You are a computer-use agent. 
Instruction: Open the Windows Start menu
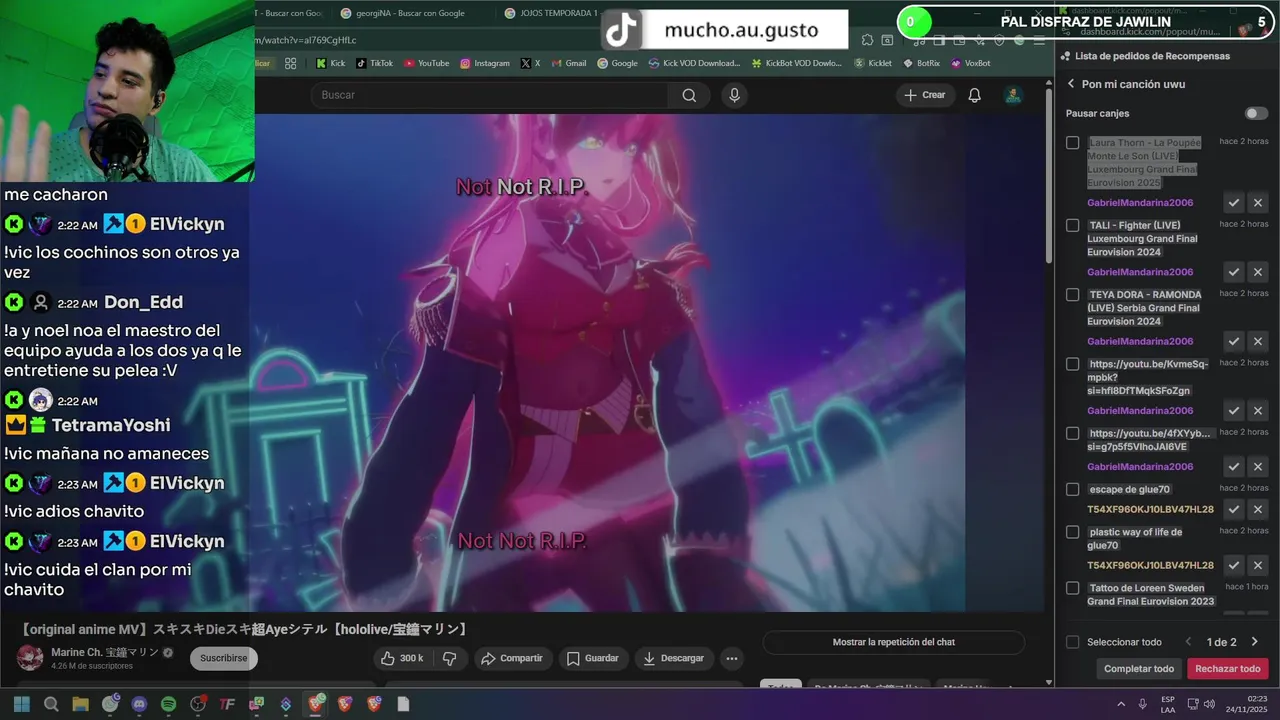tap(21, 704)
